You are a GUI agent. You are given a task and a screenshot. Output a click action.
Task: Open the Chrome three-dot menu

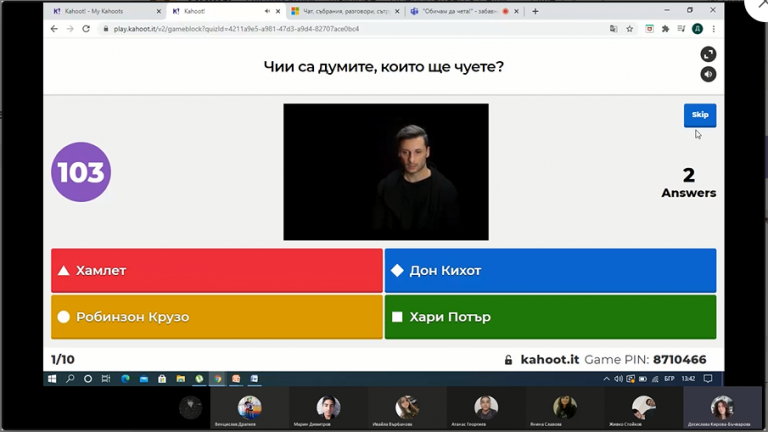714,29
